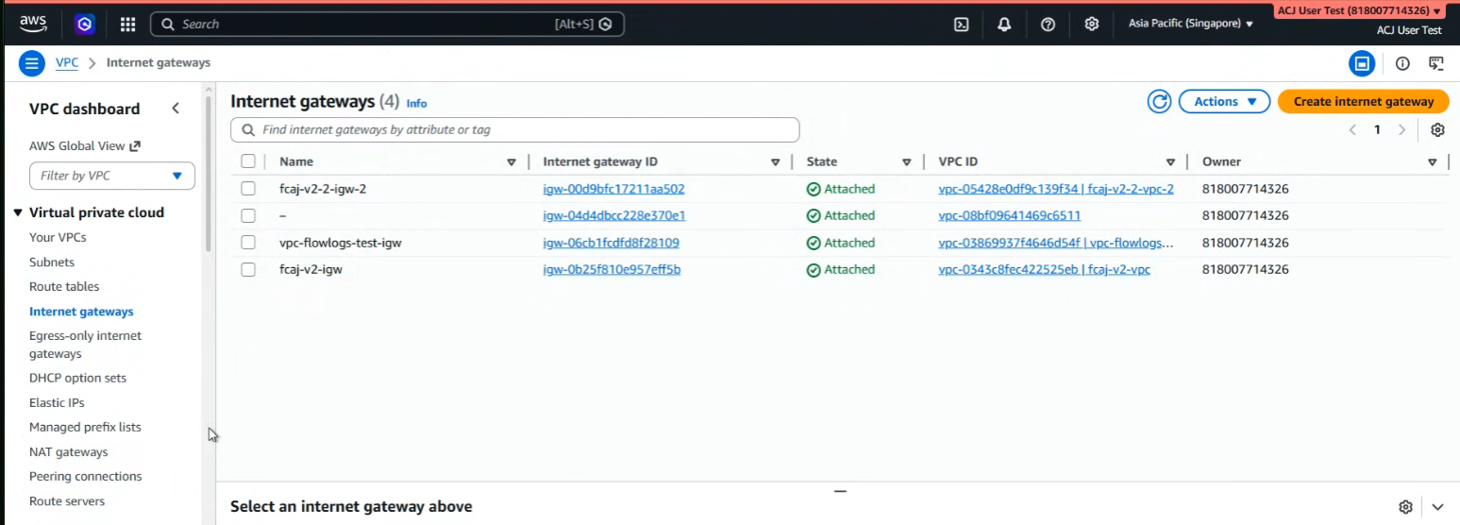Open the help question mark icon
The image size is (1460, 525).
click(x=1048, y=24)
